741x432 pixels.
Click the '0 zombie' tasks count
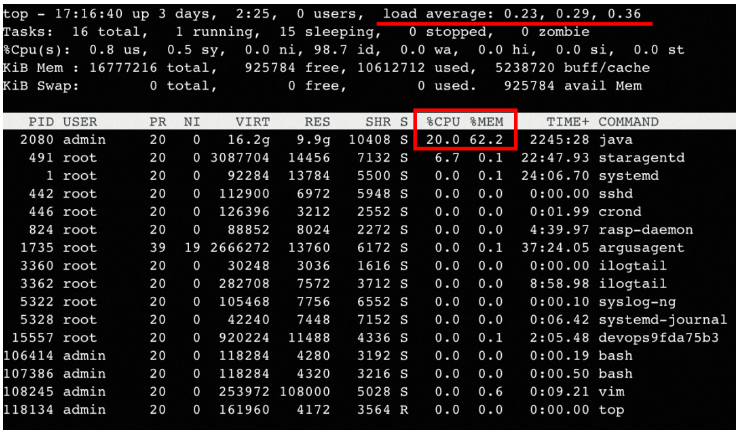(x=555, y=32)
